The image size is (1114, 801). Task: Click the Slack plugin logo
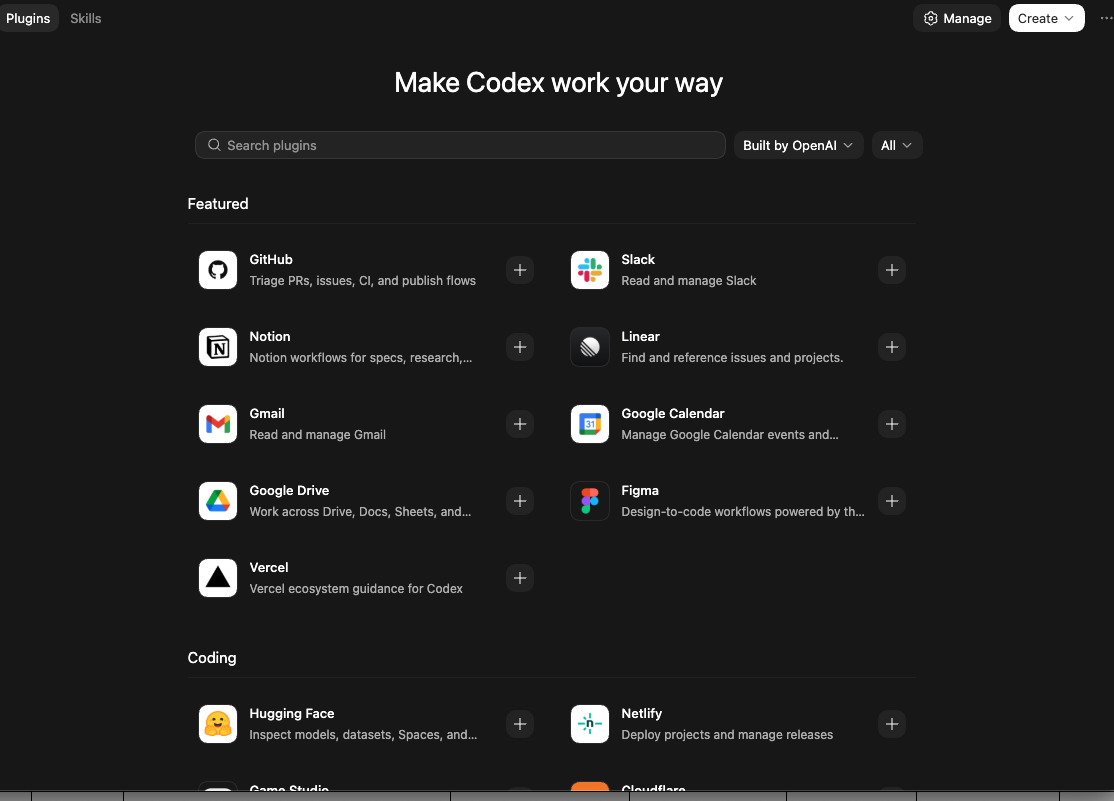pyautogui.click(x=590, y=270)
